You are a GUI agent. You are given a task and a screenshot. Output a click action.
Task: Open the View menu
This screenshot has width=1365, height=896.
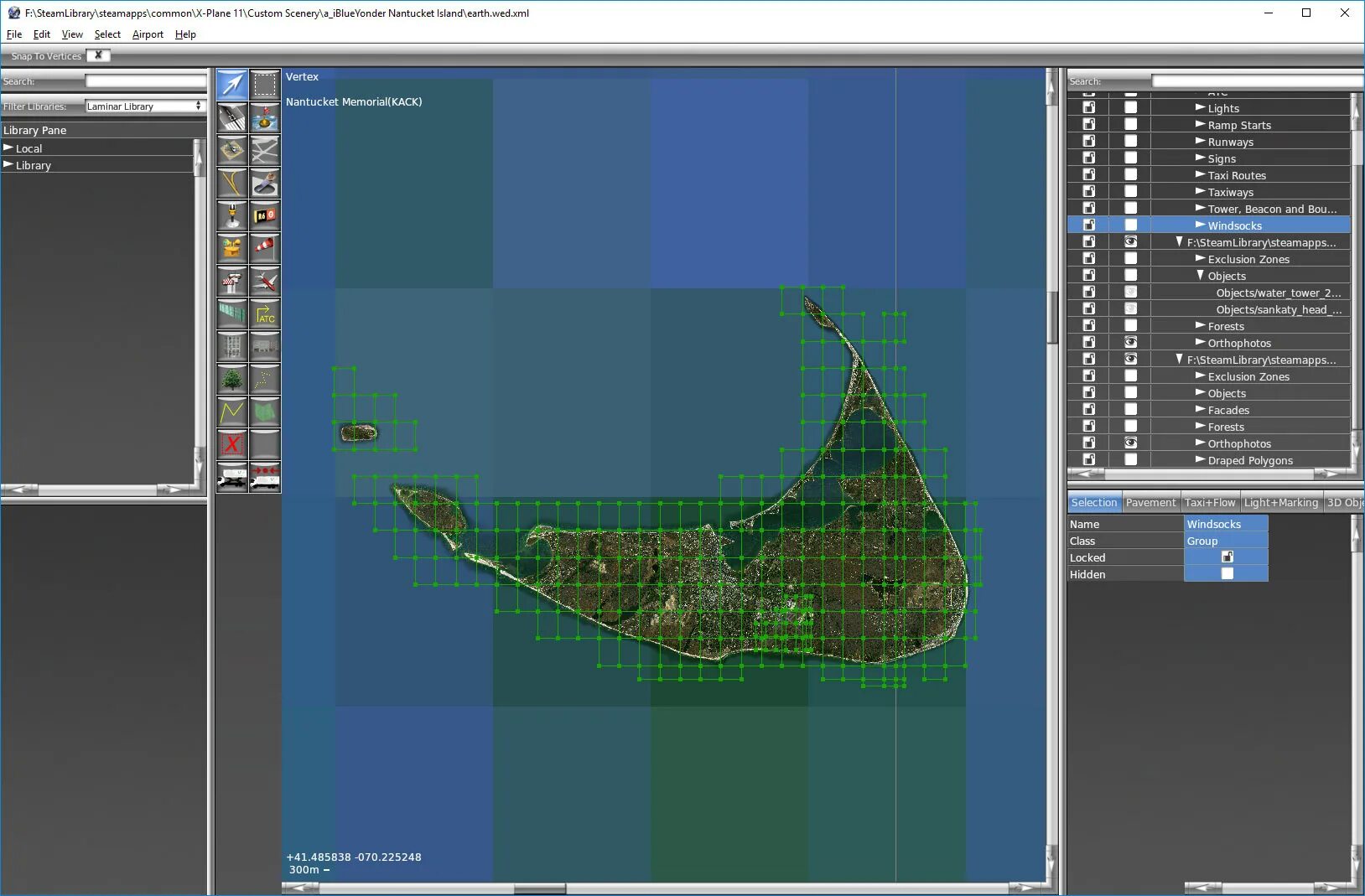point(72,34)
